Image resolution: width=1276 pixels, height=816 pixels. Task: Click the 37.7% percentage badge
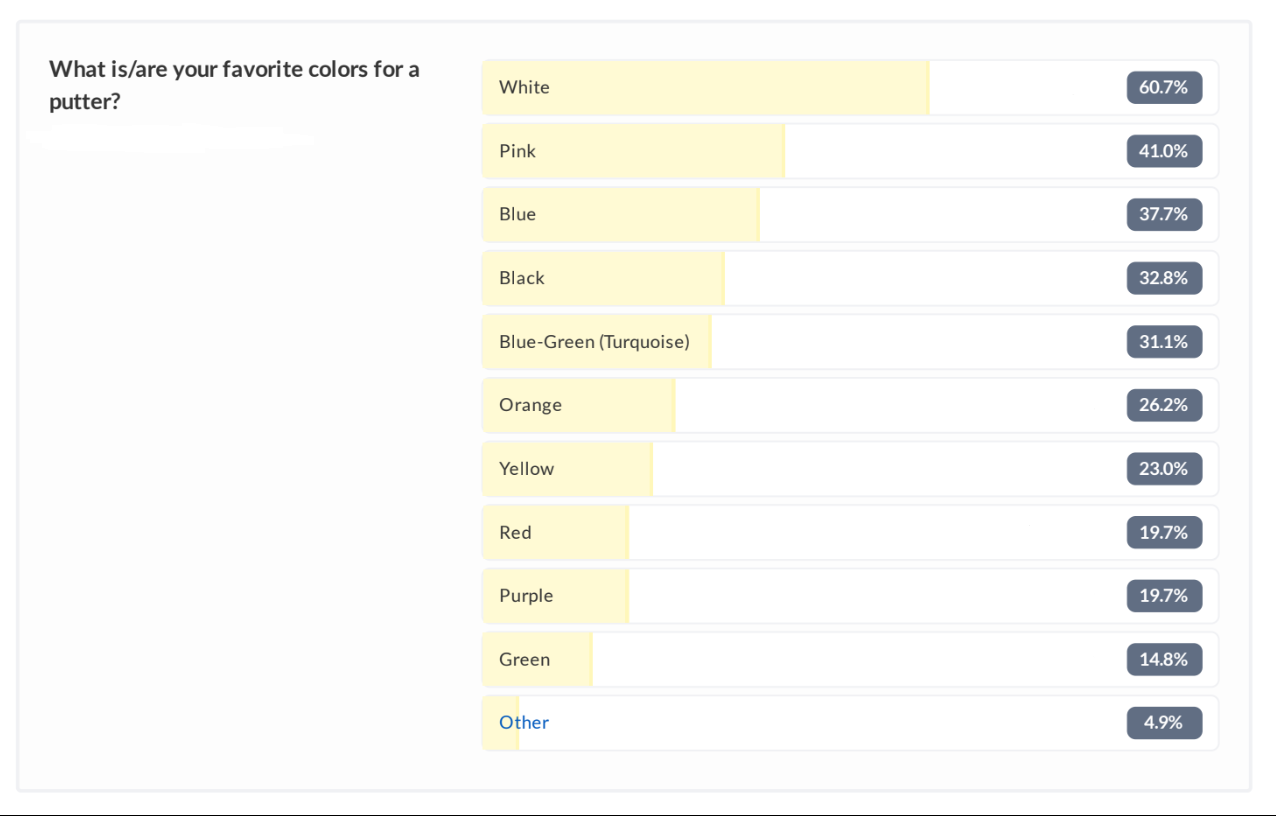[1164, 215]
